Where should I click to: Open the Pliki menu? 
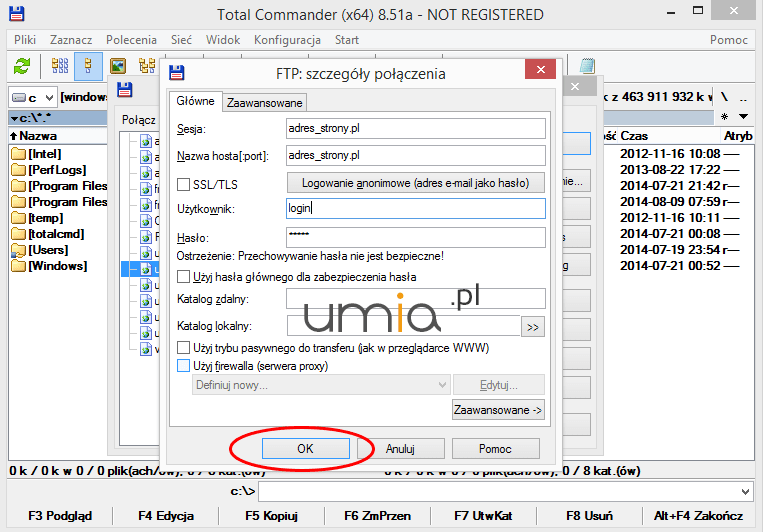point(25,40)
